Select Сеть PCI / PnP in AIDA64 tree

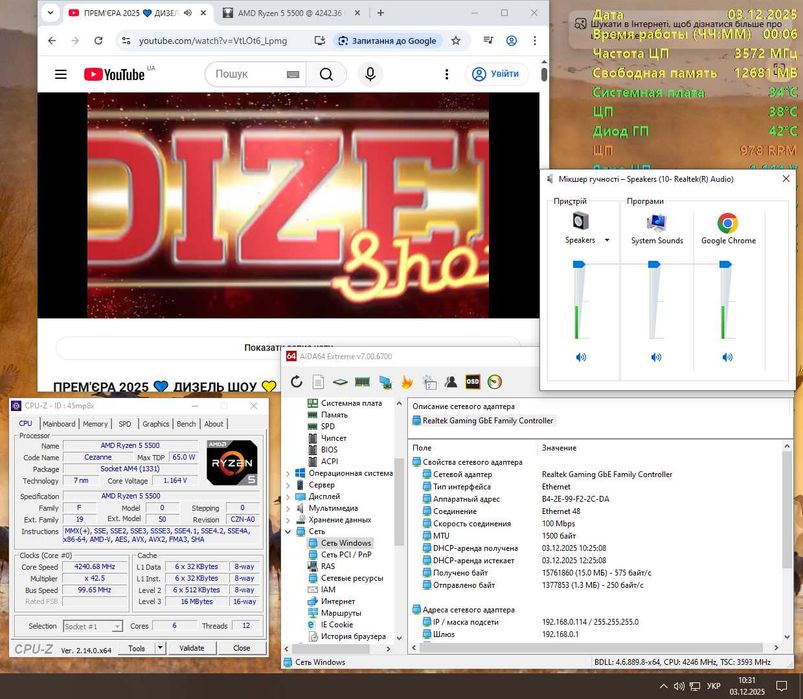pyautogui.click(x=346, y=555)
